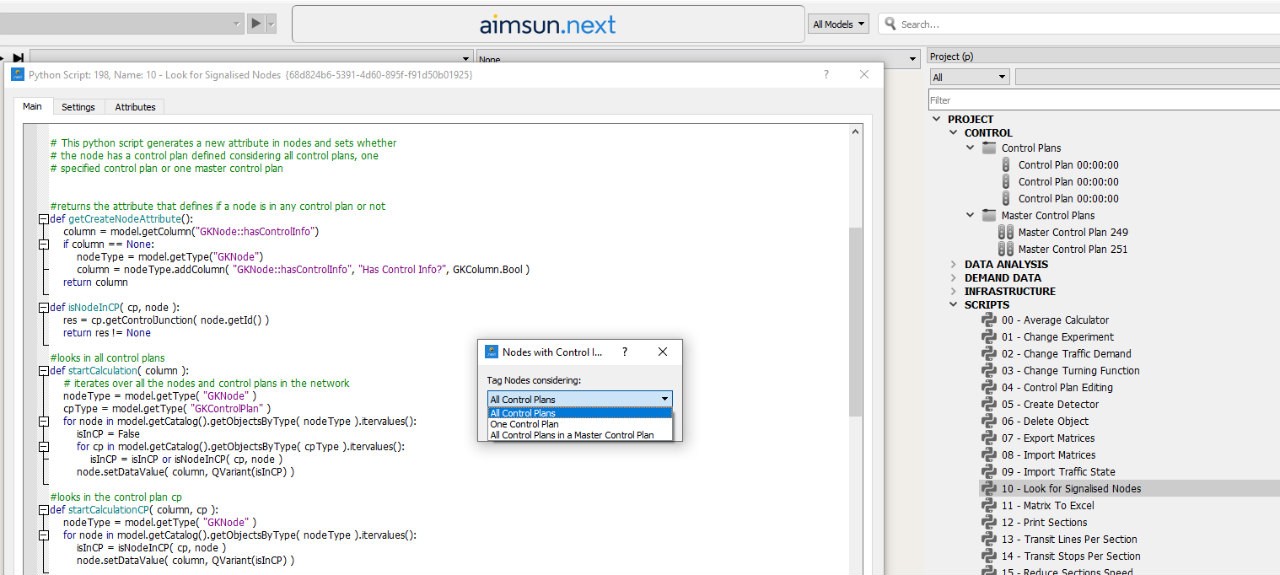The width and height of the screenshot is (1280, 575).
Task: Click the script icon for 04 - Control Plan Editing
Action: coord(990,388)
